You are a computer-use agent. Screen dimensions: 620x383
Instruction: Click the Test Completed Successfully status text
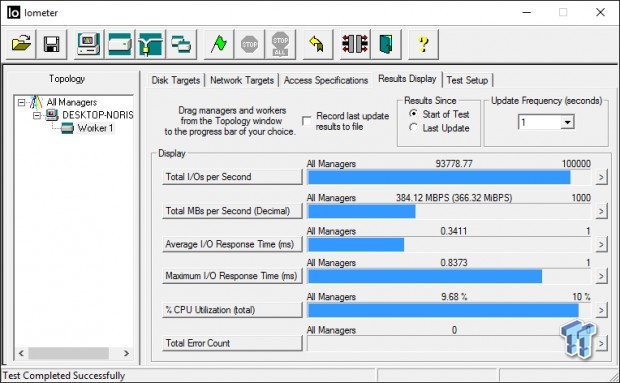pyautogui.click(x=64, y=375)
